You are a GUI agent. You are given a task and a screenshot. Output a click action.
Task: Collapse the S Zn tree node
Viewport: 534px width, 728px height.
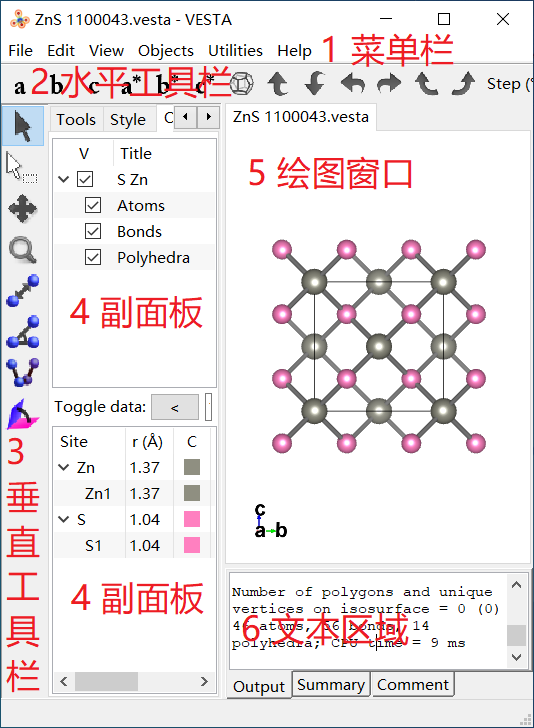click(x=64, y=179)
